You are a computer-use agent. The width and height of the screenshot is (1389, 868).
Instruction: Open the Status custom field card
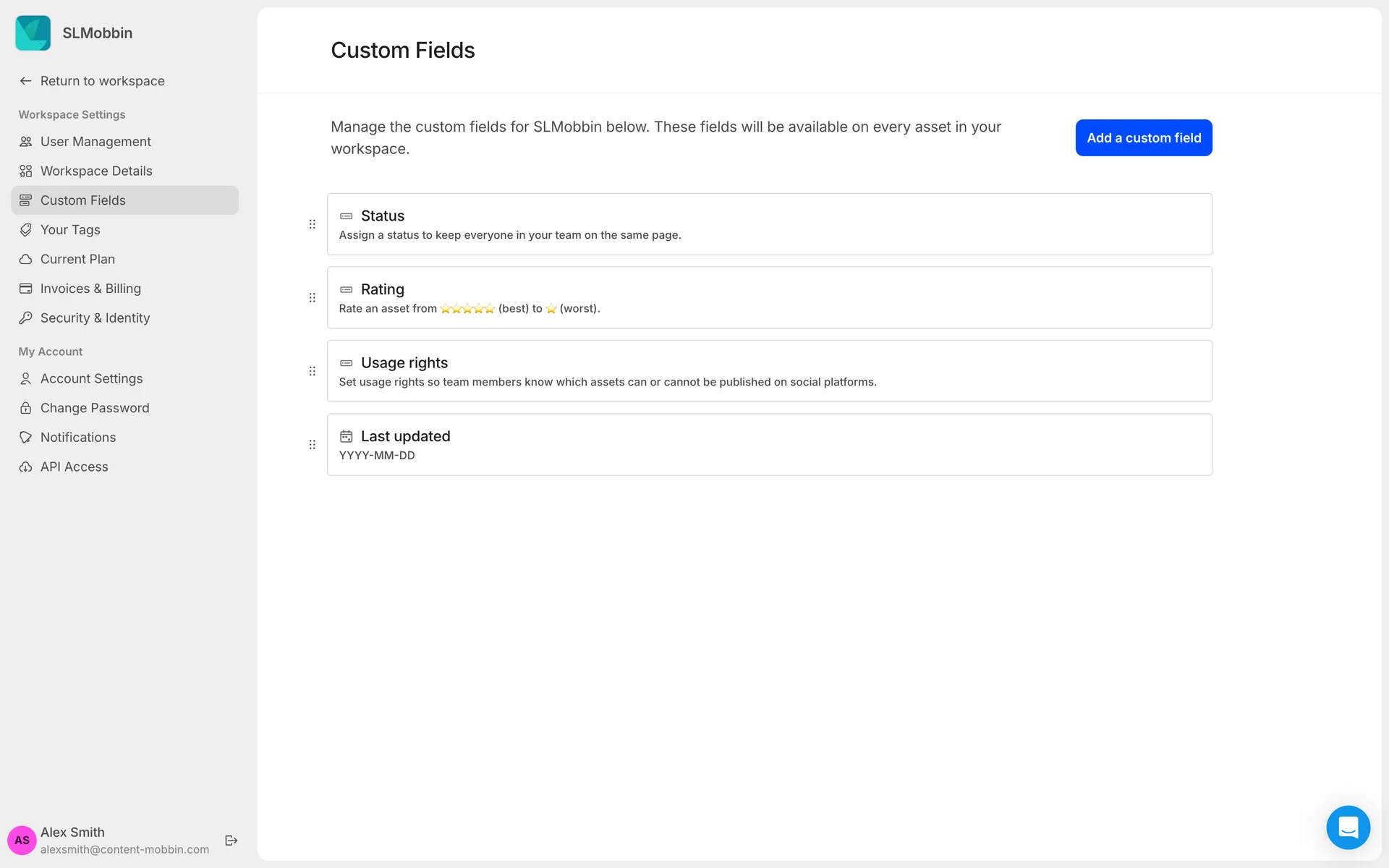769,224
